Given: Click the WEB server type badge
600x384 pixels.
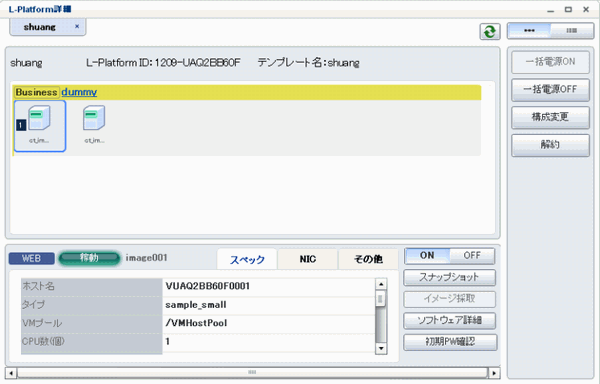Looking at the screenshot, I should pos(31,259).
